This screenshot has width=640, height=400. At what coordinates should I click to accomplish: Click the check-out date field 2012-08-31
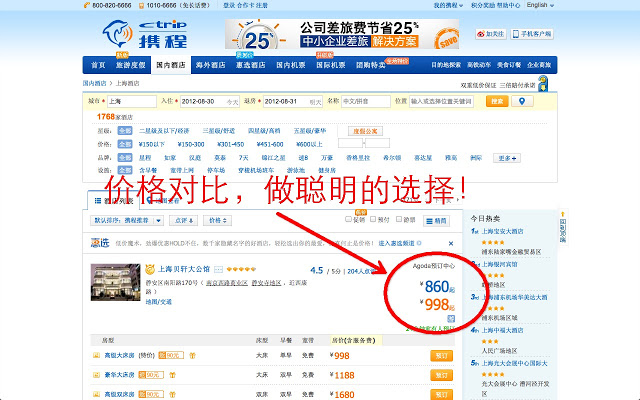point(293,101)
